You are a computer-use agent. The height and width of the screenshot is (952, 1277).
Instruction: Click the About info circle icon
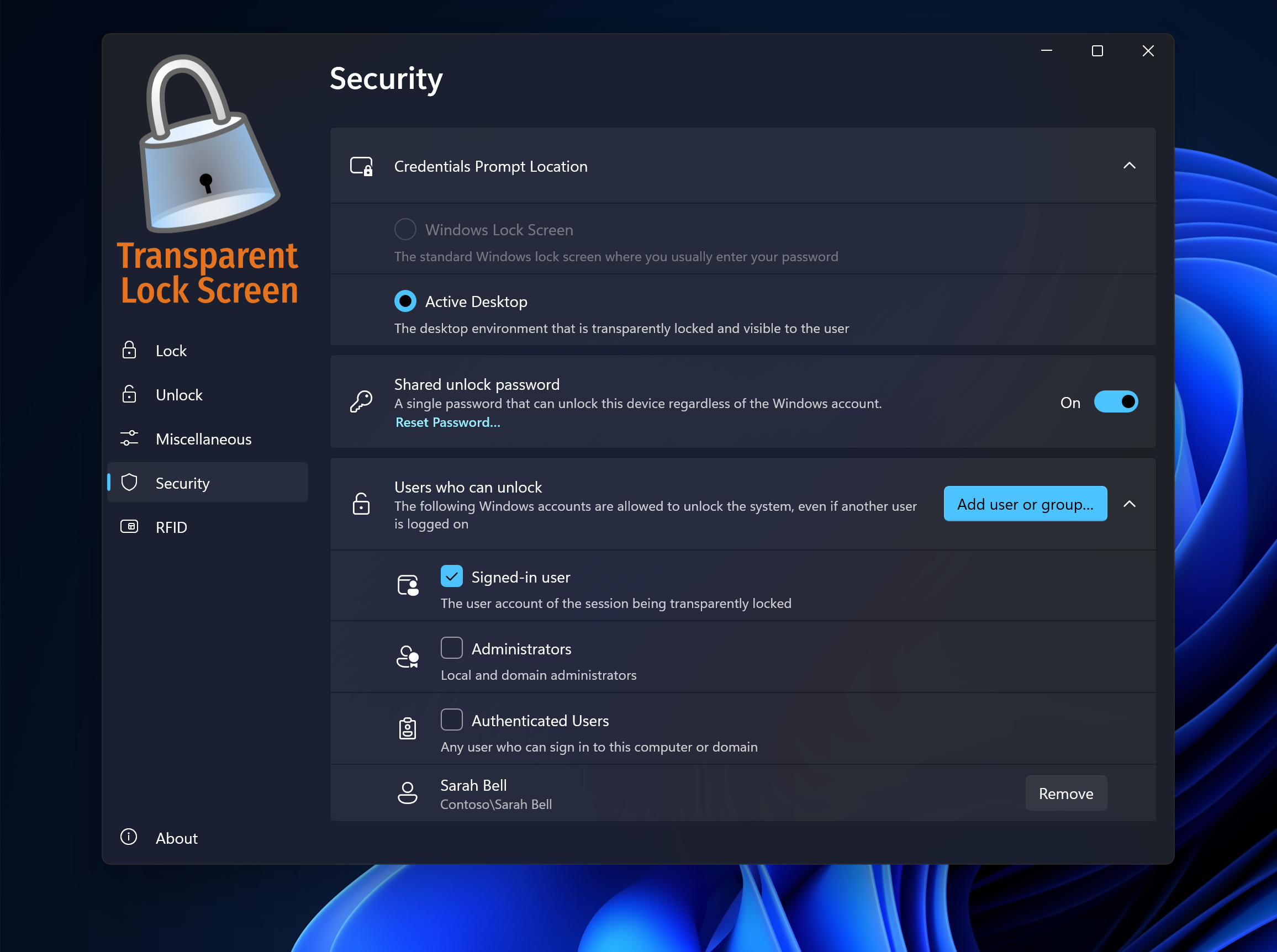(x=129, y=837)
